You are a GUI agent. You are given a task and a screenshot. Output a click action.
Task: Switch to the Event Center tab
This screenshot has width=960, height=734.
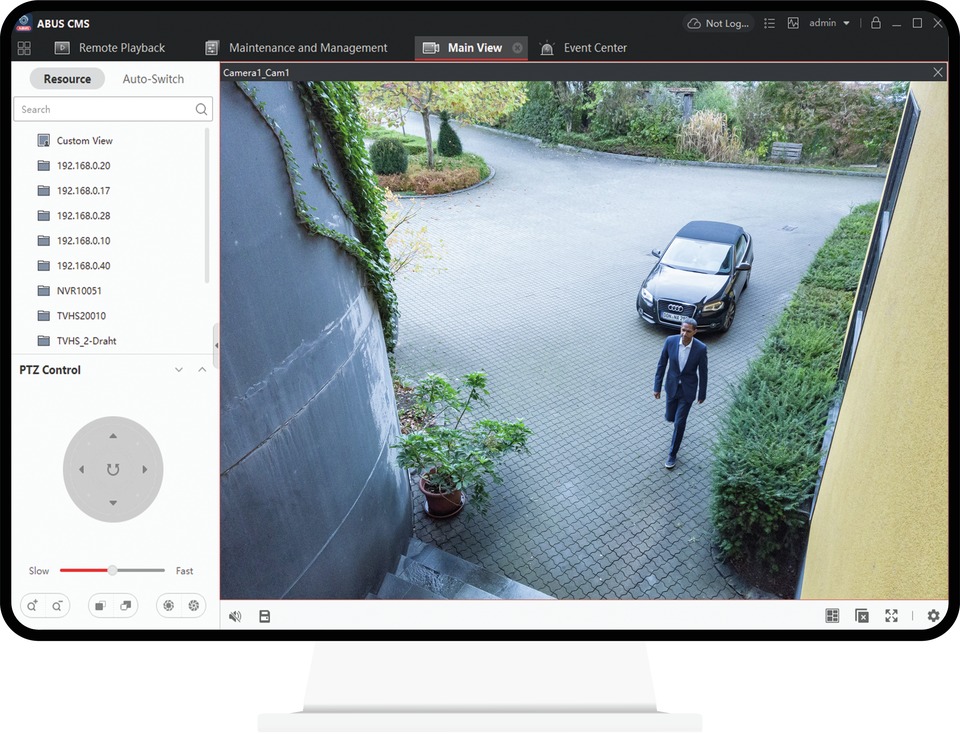tap(595, 48)
